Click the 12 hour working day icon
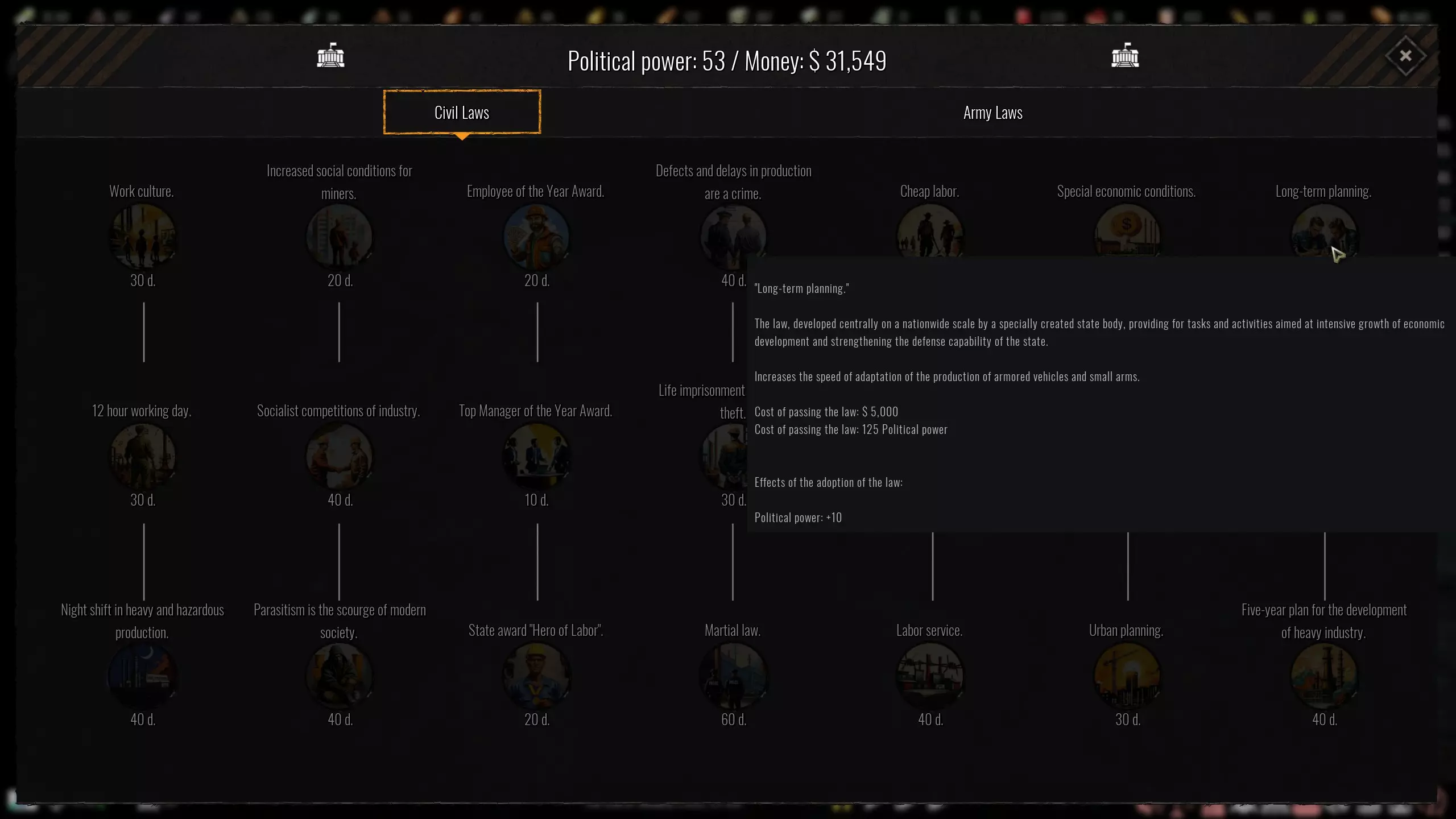The height and width of the screenshot is (819, 1456). click(142, 456)
